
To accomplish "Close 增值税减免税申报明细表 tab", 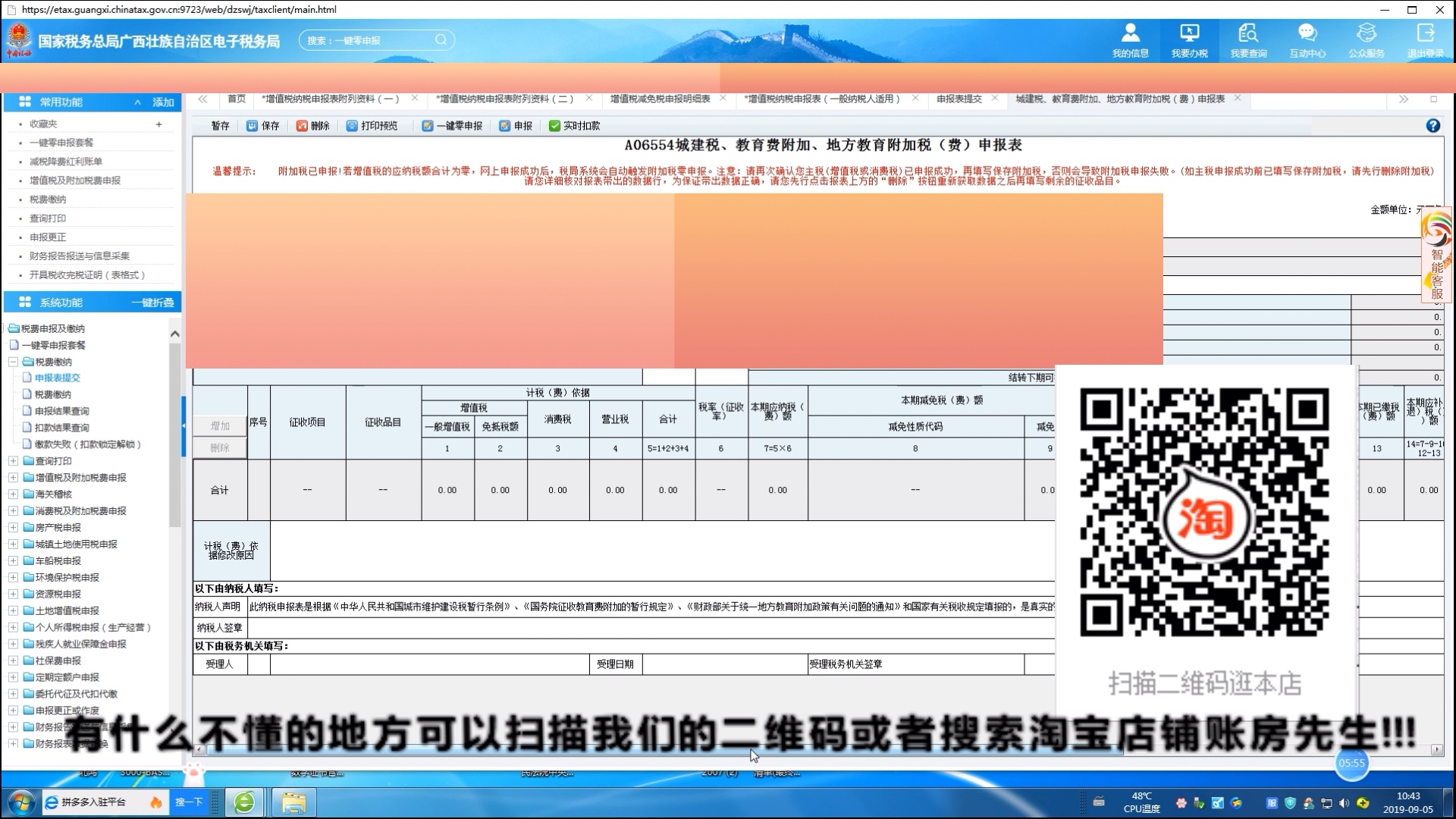I will click(x=723, y=99).
